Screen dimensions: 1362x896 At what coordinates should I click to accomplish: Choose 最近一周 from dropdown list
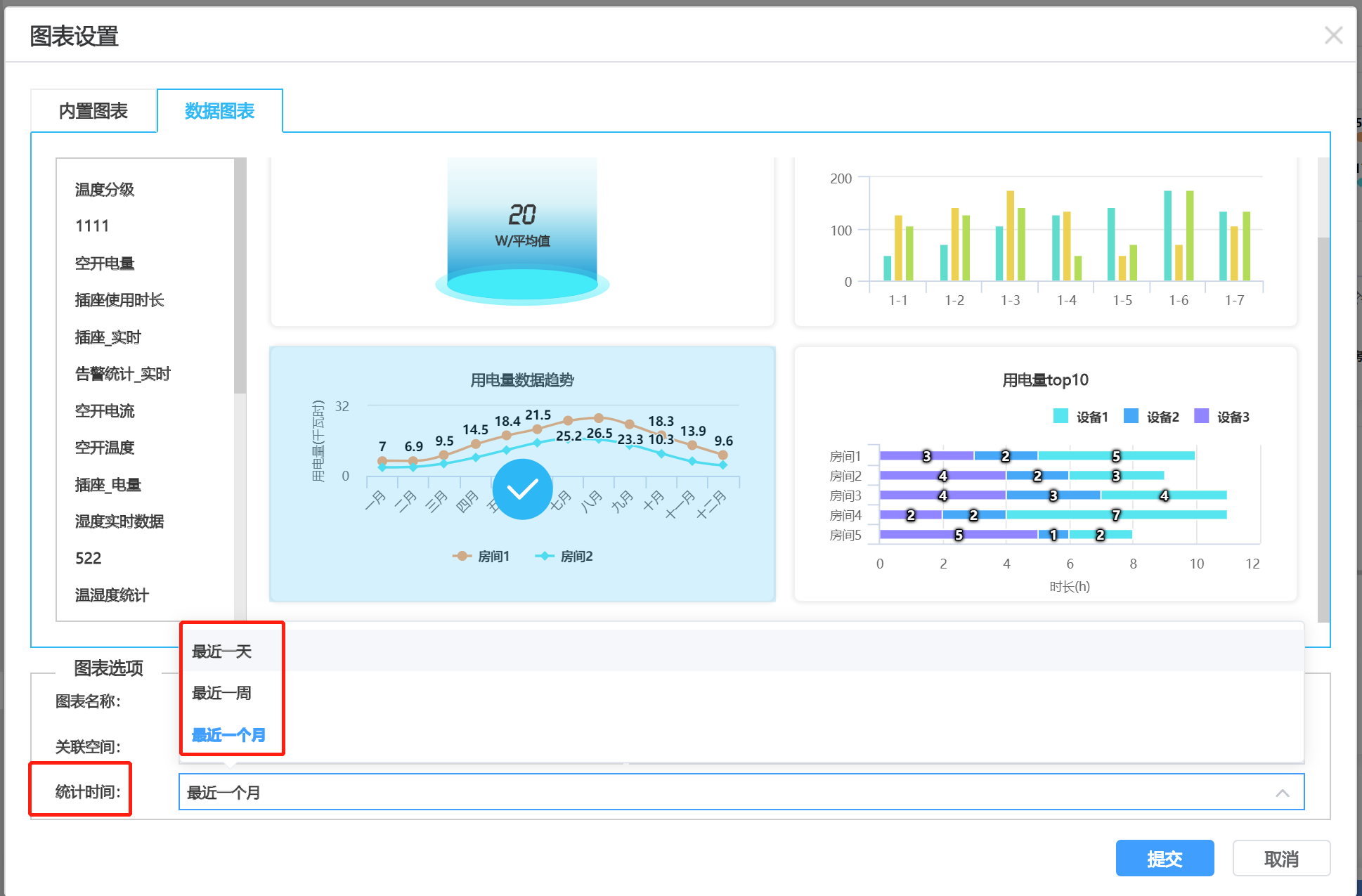[222, 693]
